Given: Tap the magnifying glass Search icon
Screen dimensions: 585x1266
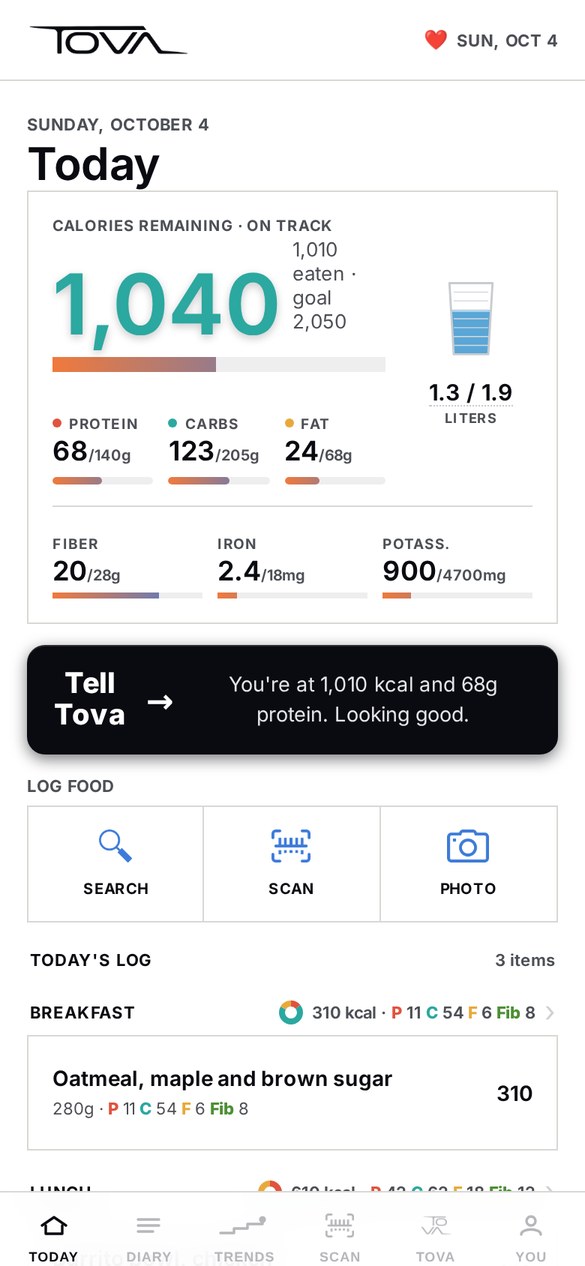Looking at the screenshot, I should pos(116,846).
